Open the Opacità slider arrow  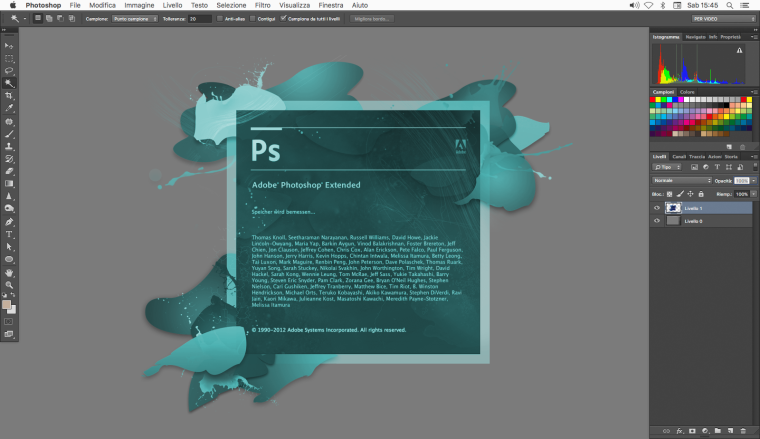tap(754, 180)
